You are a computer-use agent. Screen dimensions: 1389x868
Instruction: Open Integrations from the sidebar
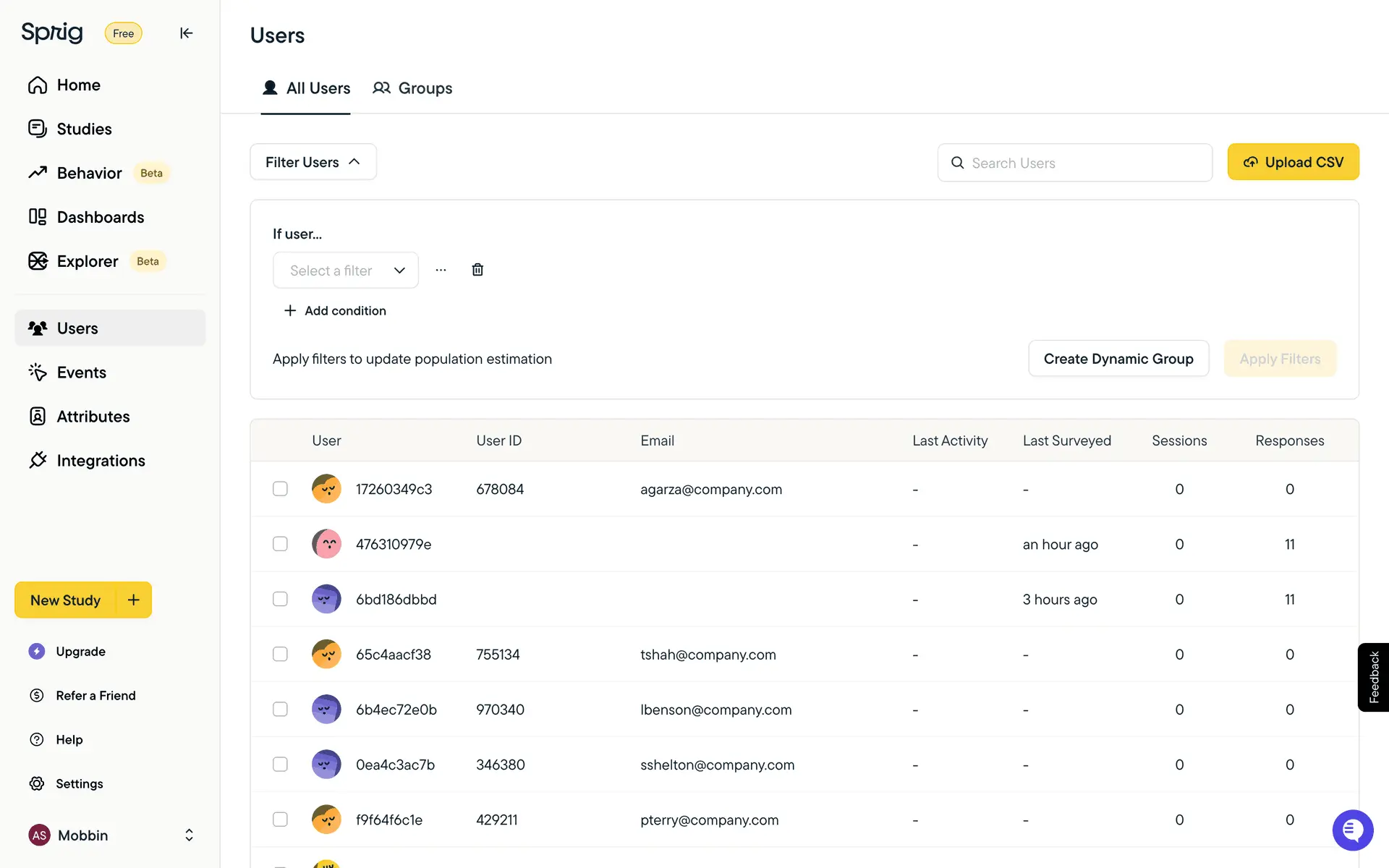[101, 461]
